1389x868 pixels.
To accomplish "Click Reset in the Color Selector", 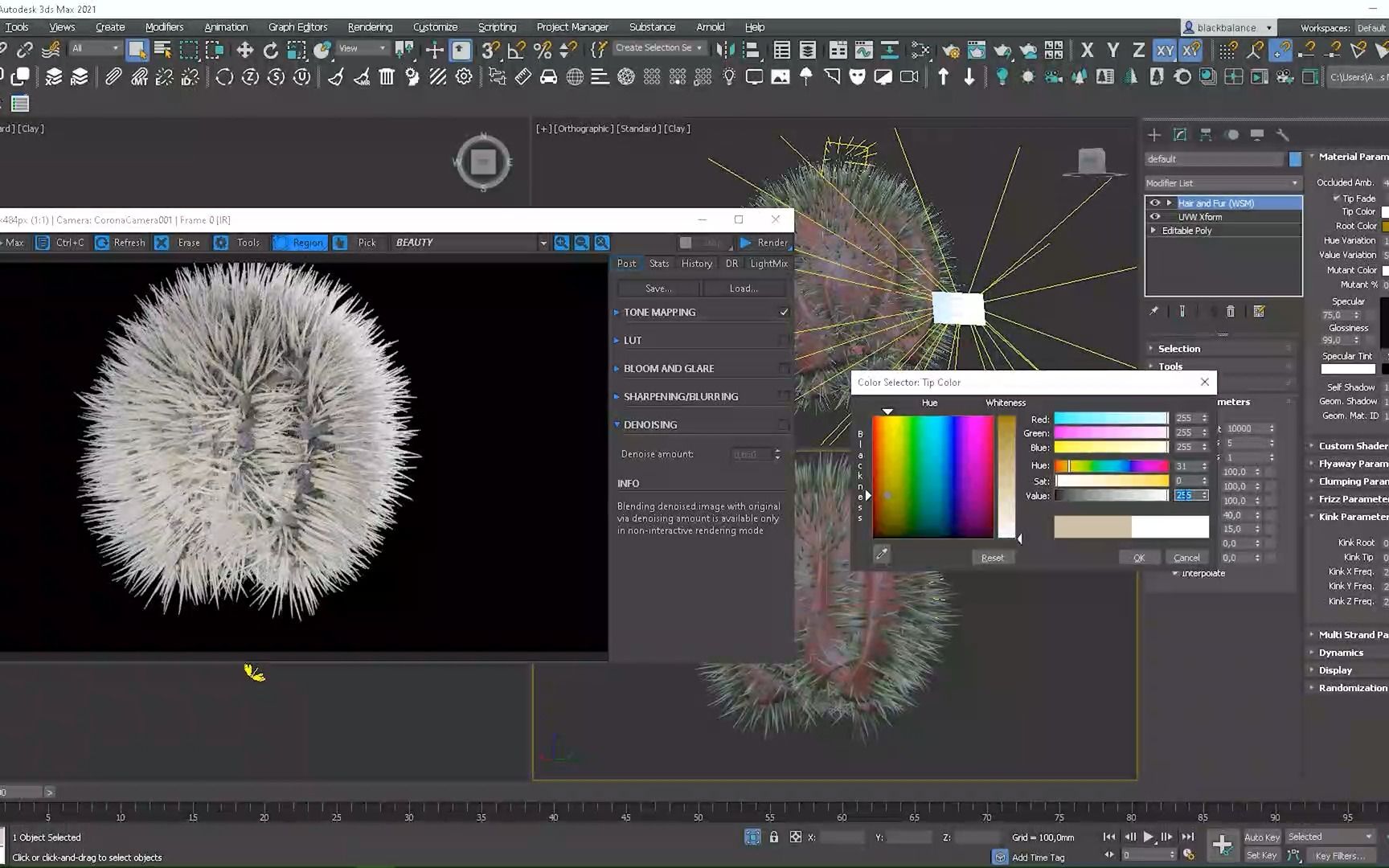I will [x=992, y=558].
